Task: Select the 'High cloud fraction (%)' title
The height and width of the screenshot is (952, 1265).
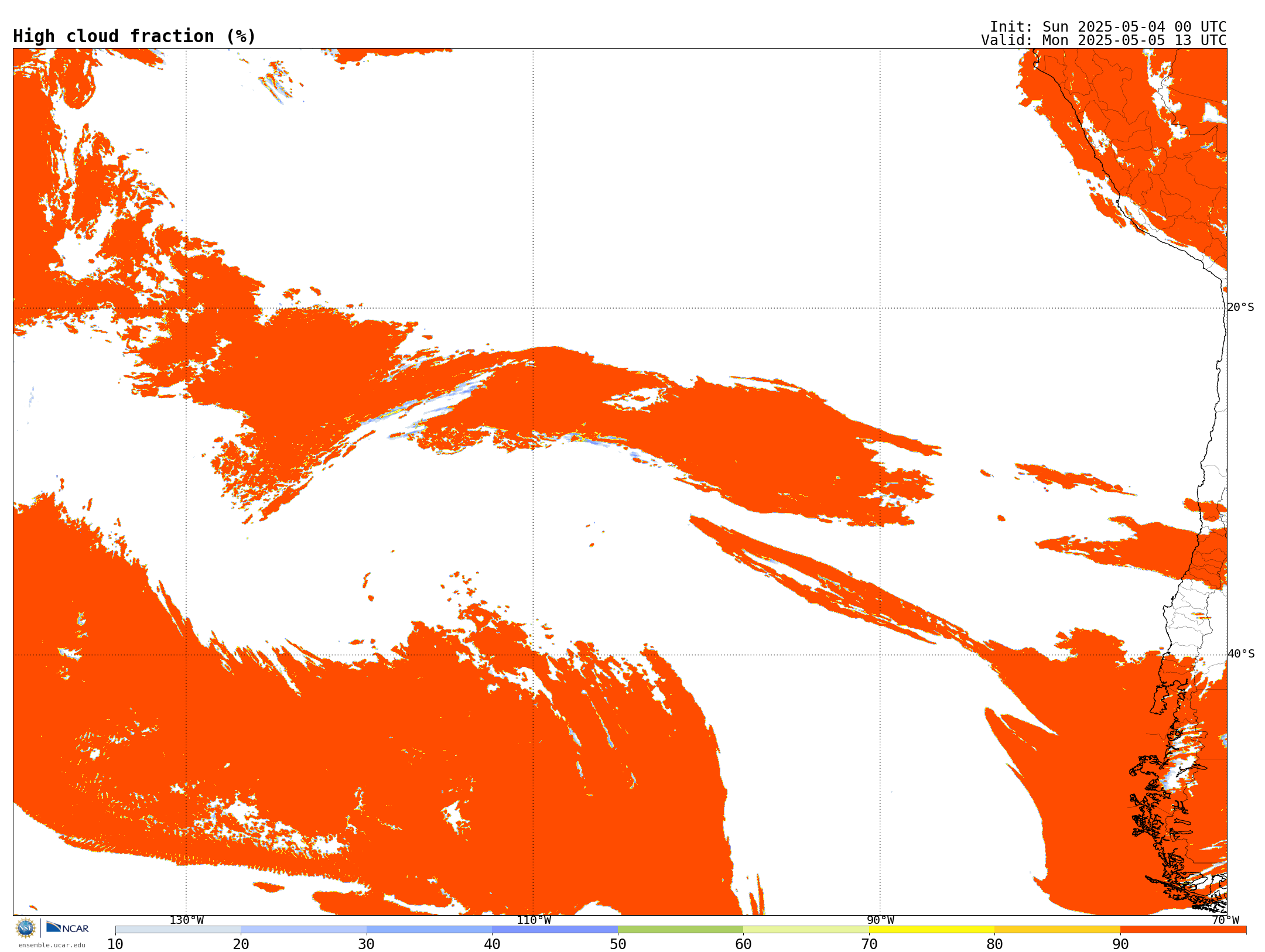Action: point(134,36)
